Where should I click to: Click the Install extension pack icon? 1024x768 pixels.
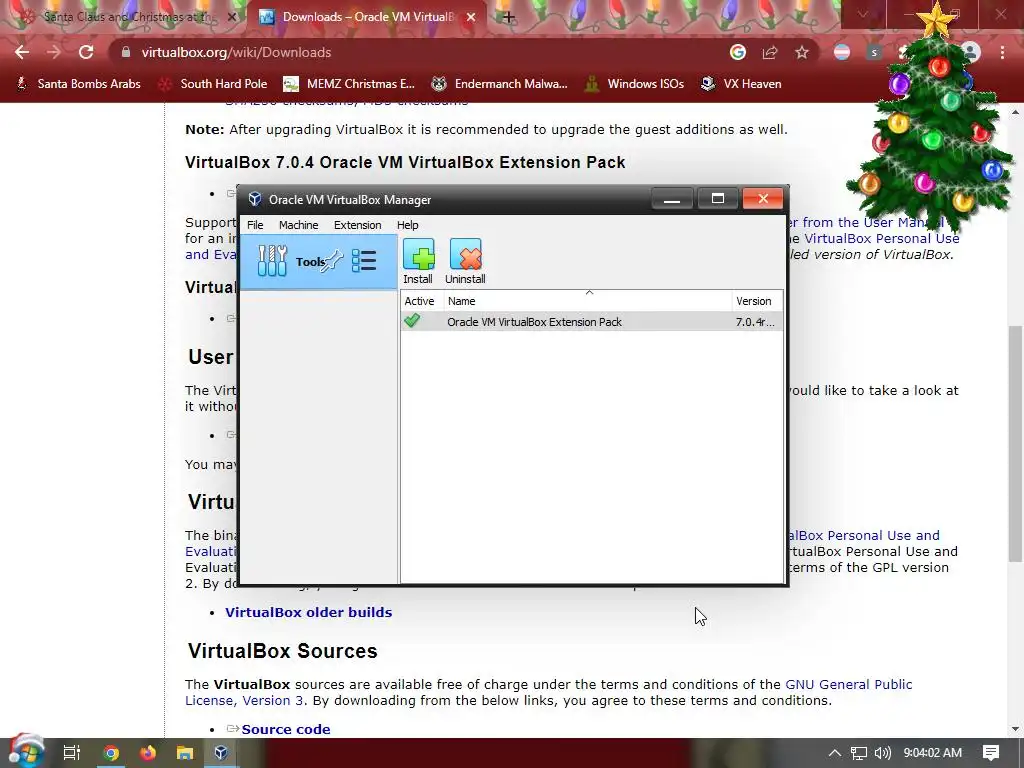[418, 261]
